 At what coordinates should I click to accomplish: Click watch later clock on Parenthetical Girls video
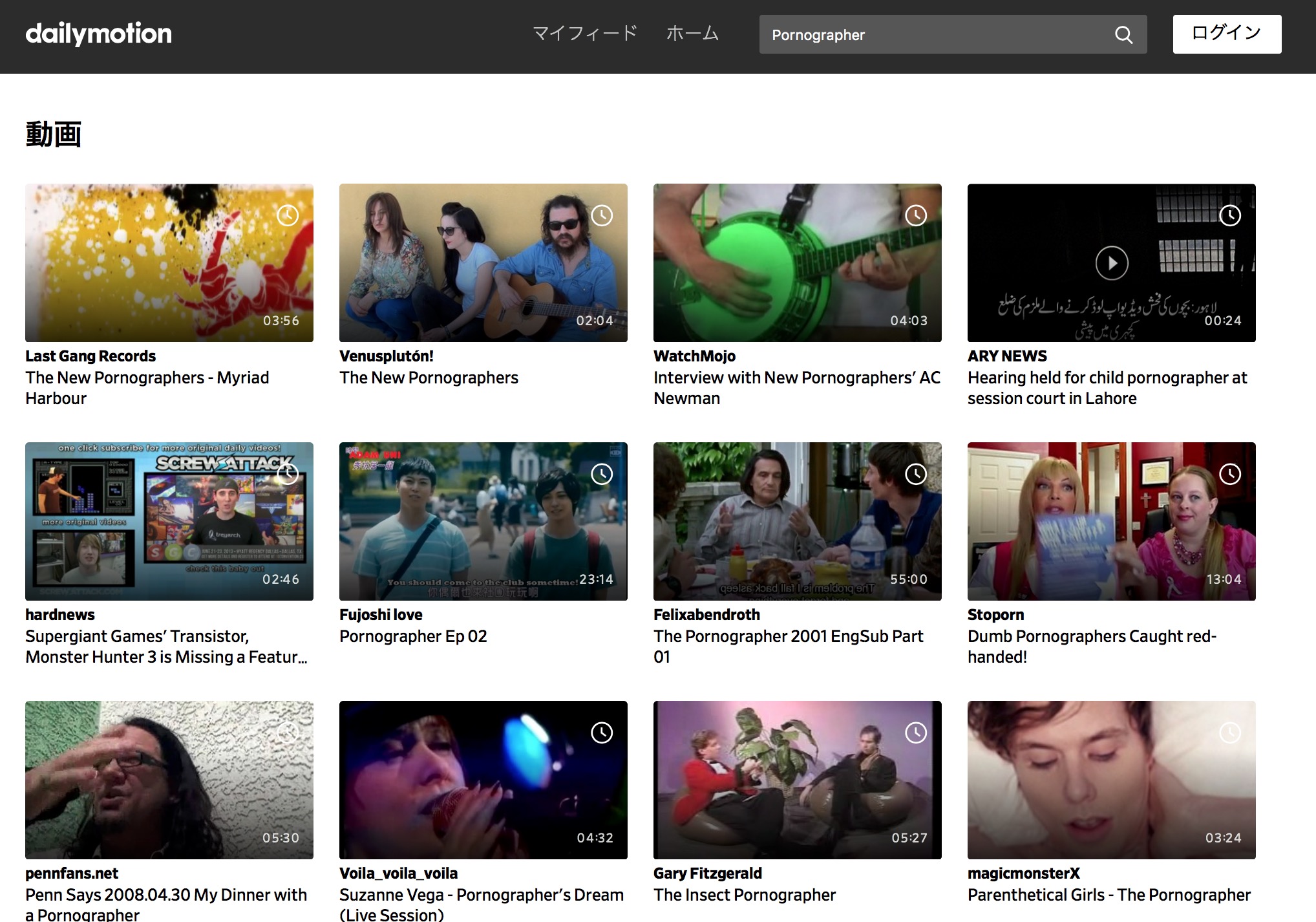pyautogui.click(x=1230, y=733)
